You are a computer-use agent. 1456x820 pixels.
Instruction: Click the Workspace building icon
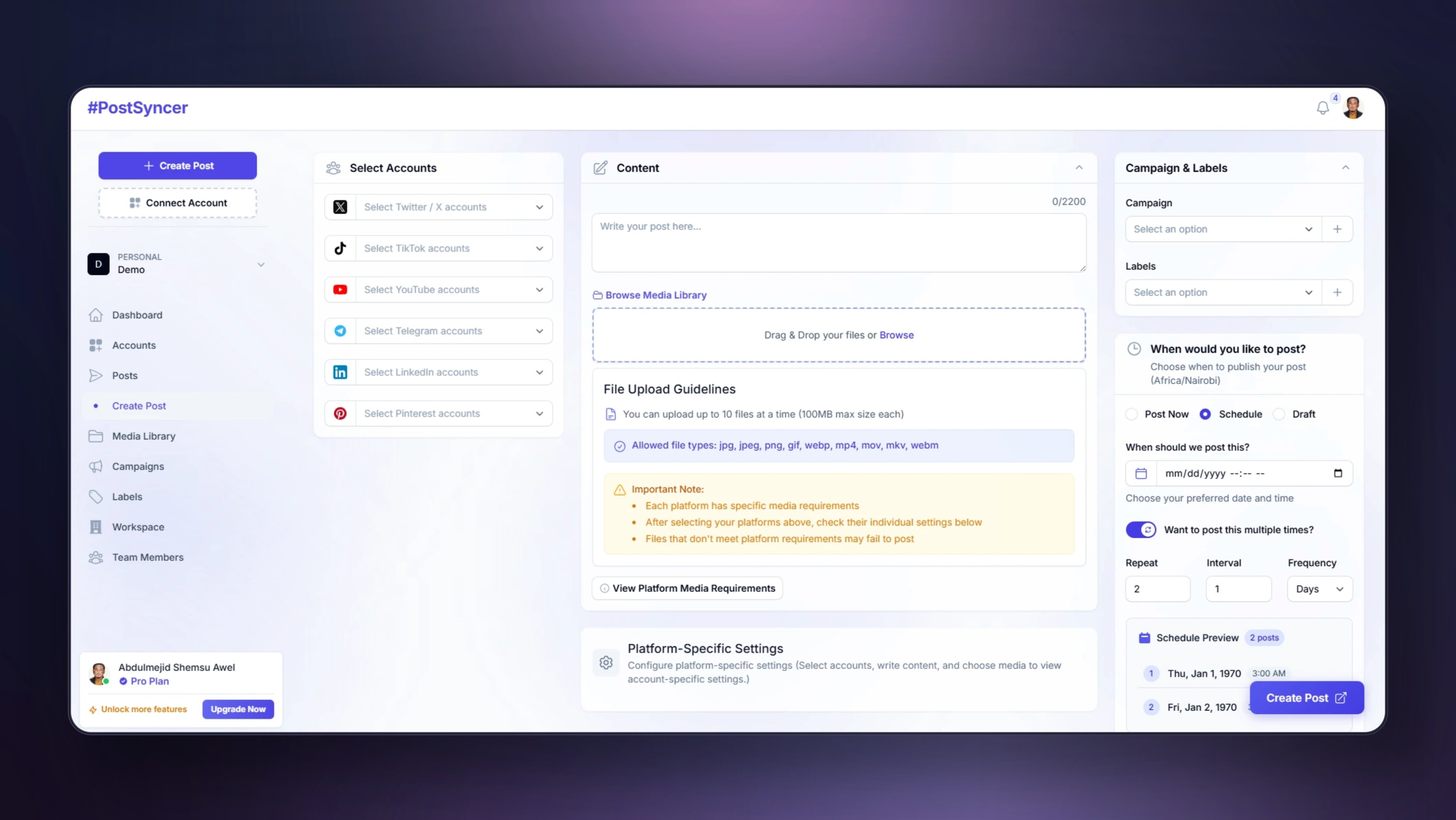[96, 527]
